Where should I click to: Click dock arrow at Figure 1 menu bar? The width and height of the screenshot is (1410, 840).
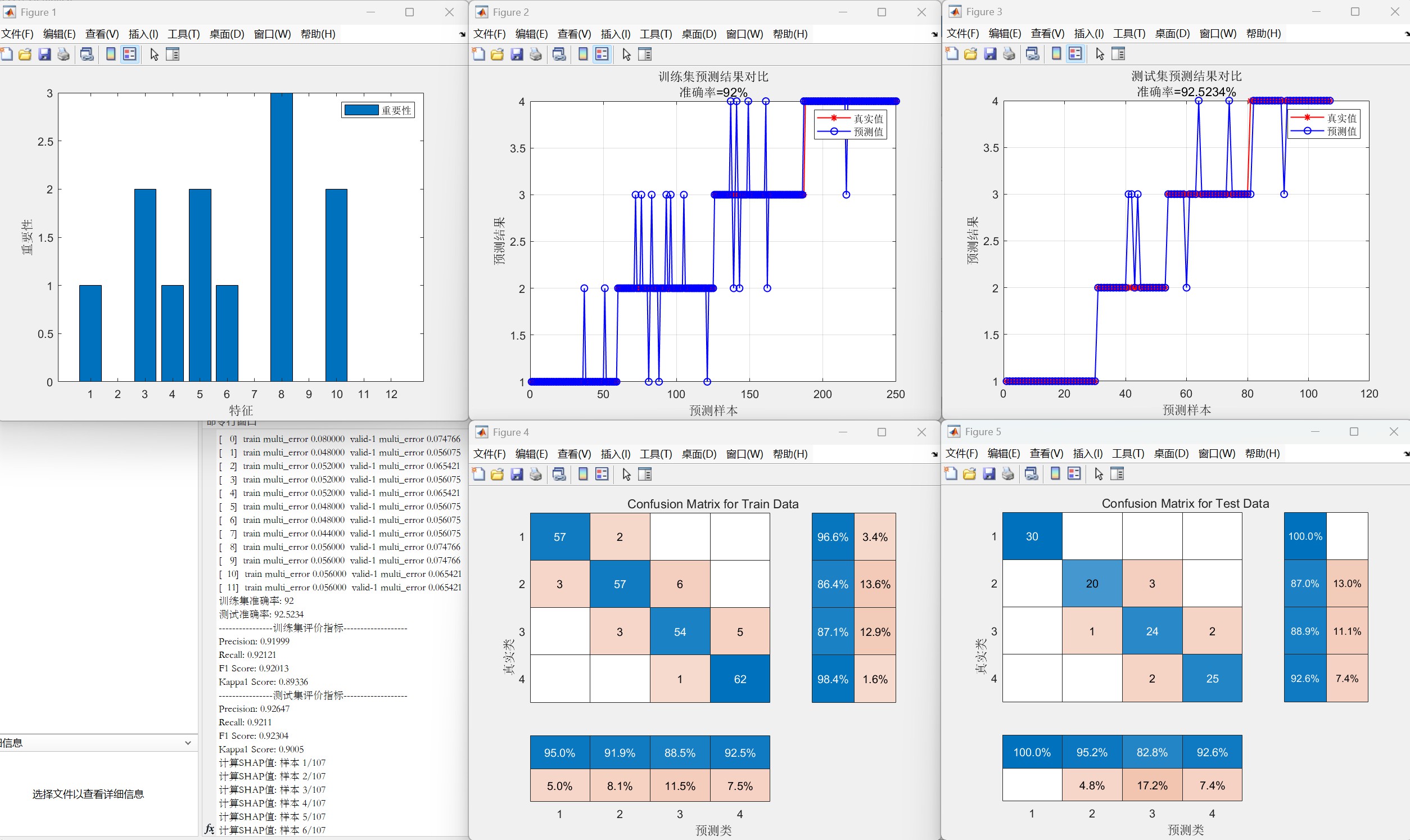[462, 34]
